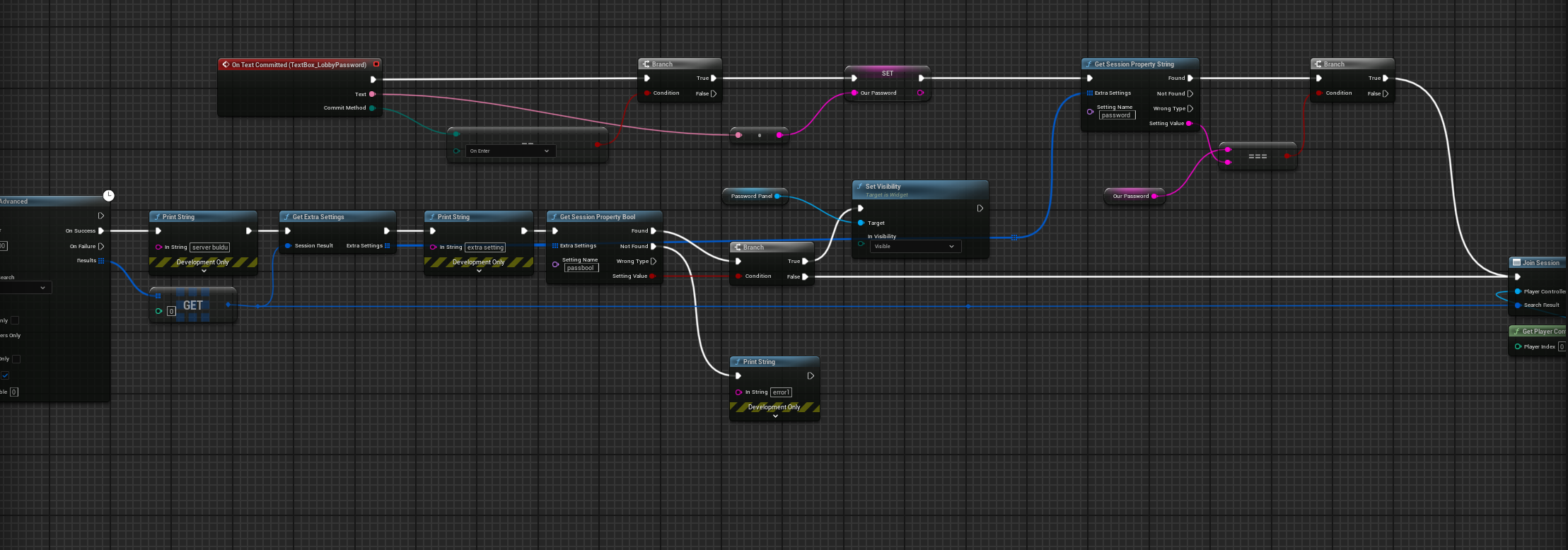Open the On Enter enum dropdown
Image resolution: width=1568 pixels, height=550 pixels.
(511, 151)
